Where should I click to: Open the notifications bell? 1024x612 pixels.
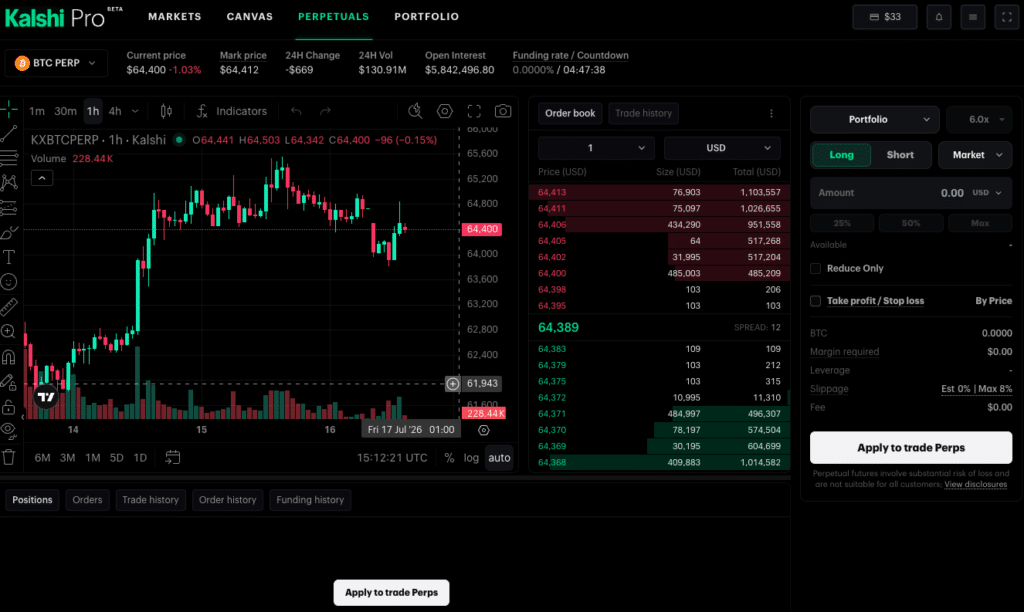[x=939, y=17]
